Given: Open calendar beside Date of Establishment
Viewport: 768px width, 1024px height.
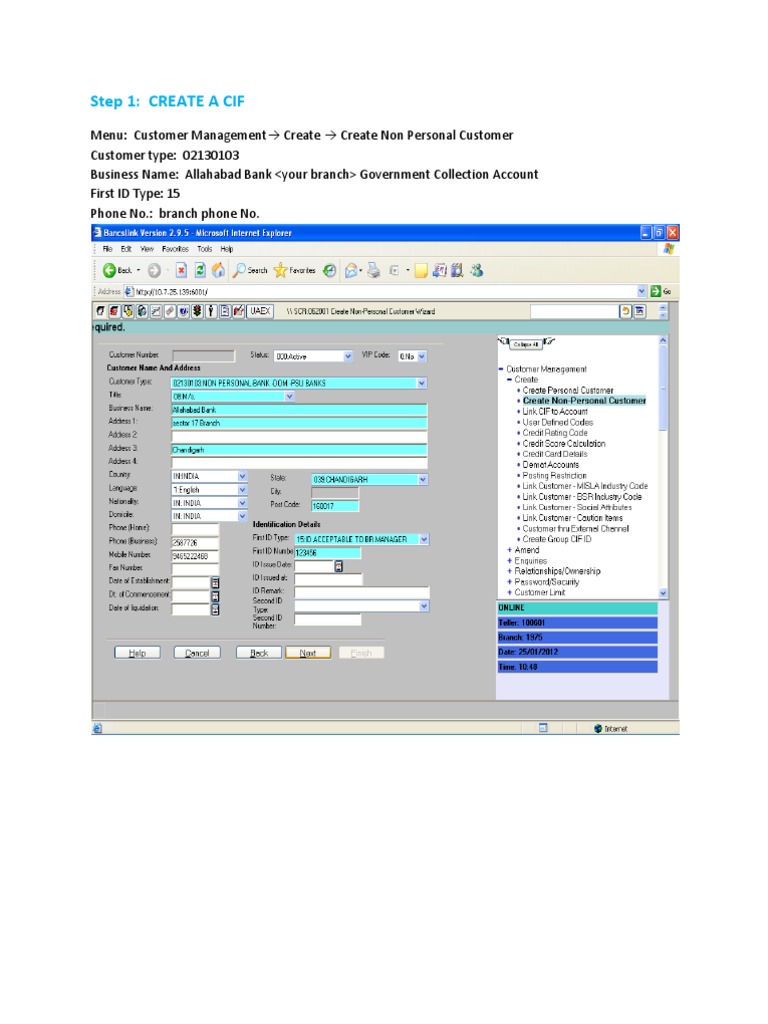Looking at the screenshot, I should point(215,581).
